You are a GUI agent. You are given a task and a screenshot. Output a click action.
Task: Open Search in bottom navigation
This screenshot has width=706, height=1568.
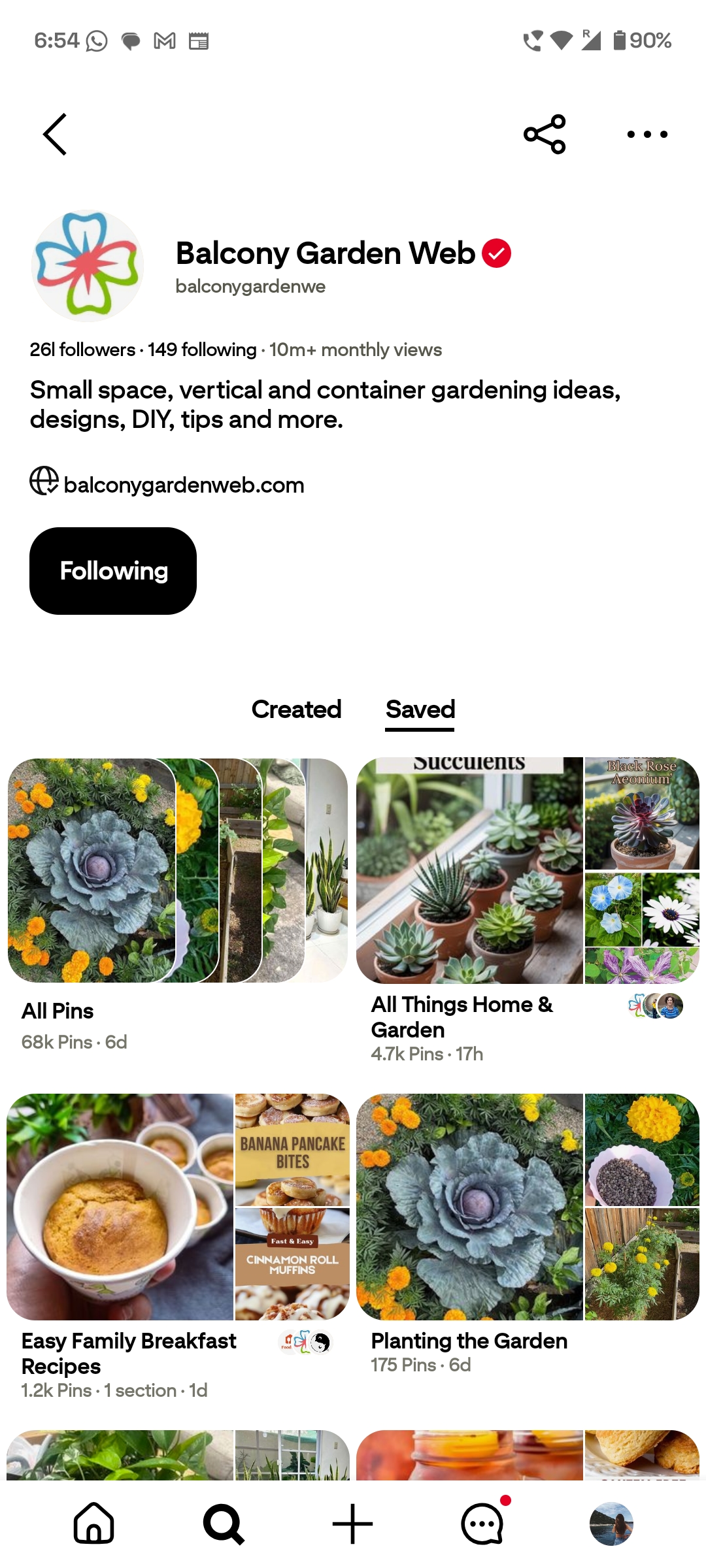224,1524
